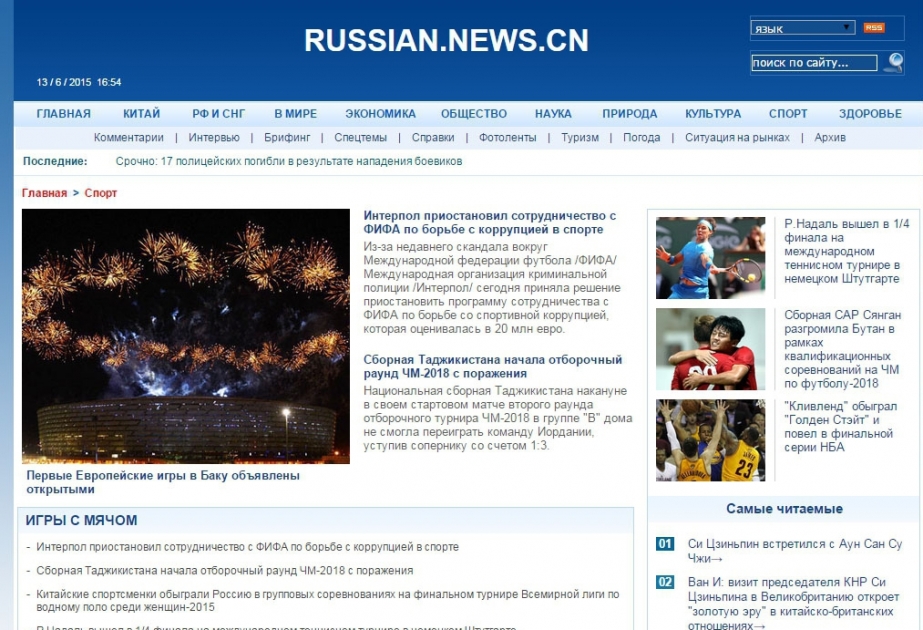Image resolution: width=923 pixels, height=630 pixels.
Task: Click the Последние: label
Action: coord(55,161)
